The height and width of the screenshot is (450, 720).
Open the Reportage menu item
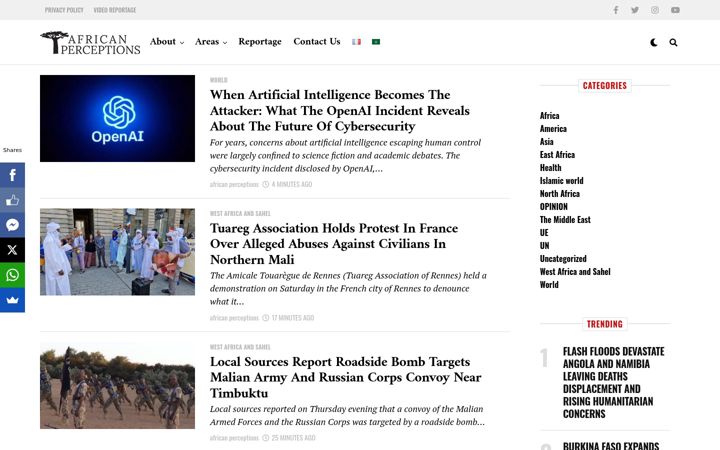pyautogui.click(x=260, y=42)
